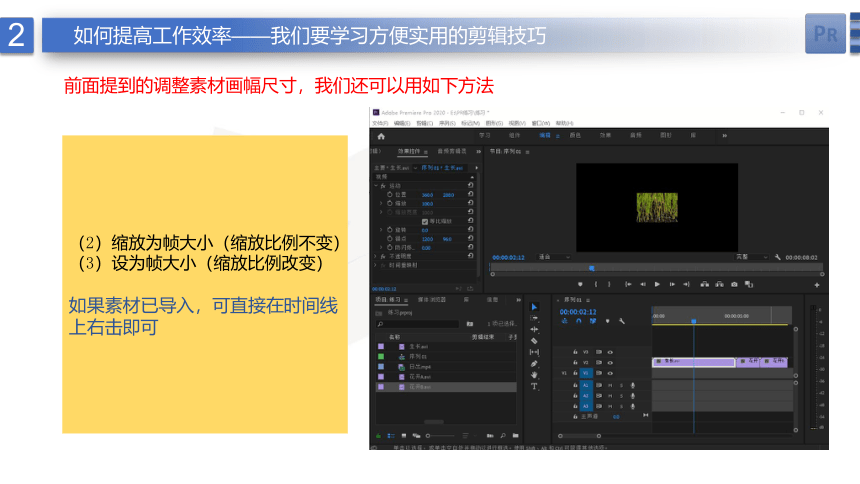Step forward one frame in Program monitor
This screenshot has width=860, height=484.
pyautogui.click(x=672, y=284)
